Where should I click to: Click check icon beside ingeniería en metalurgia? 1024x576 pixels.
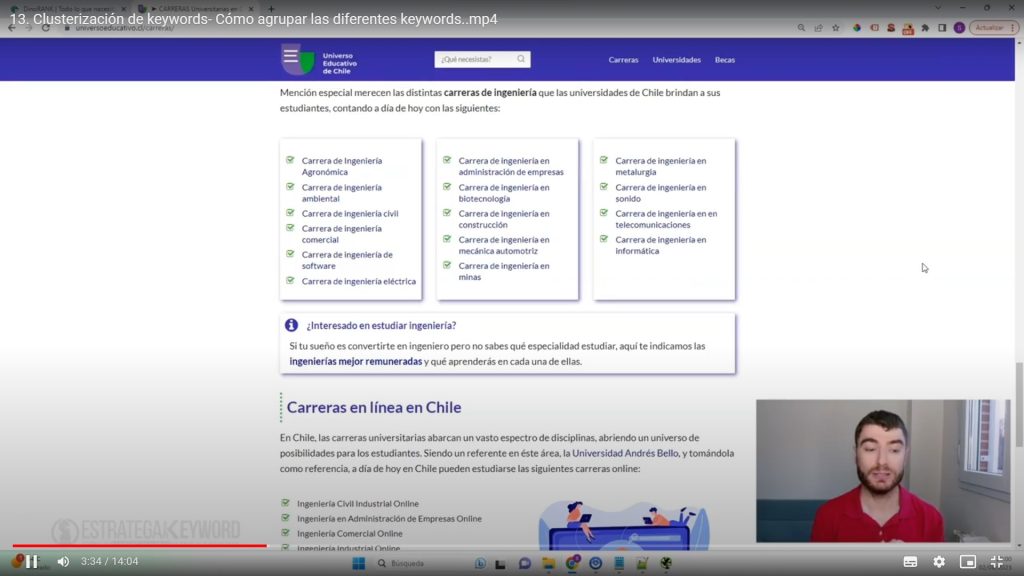click(603, 160)
